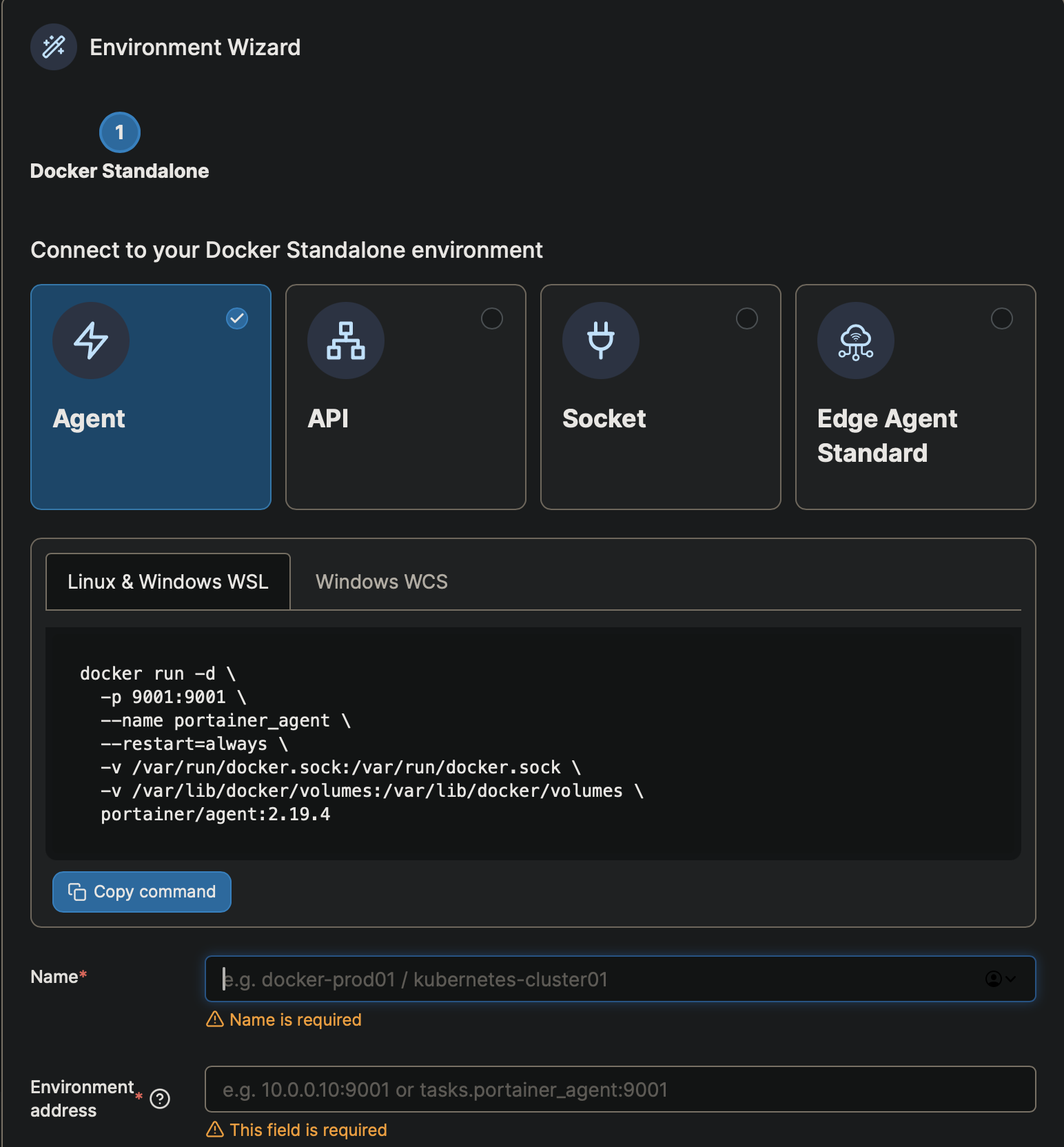Click step 1 Docker Standalone circle
The image size is (1064, 1147).
click(x=120, y=132)
